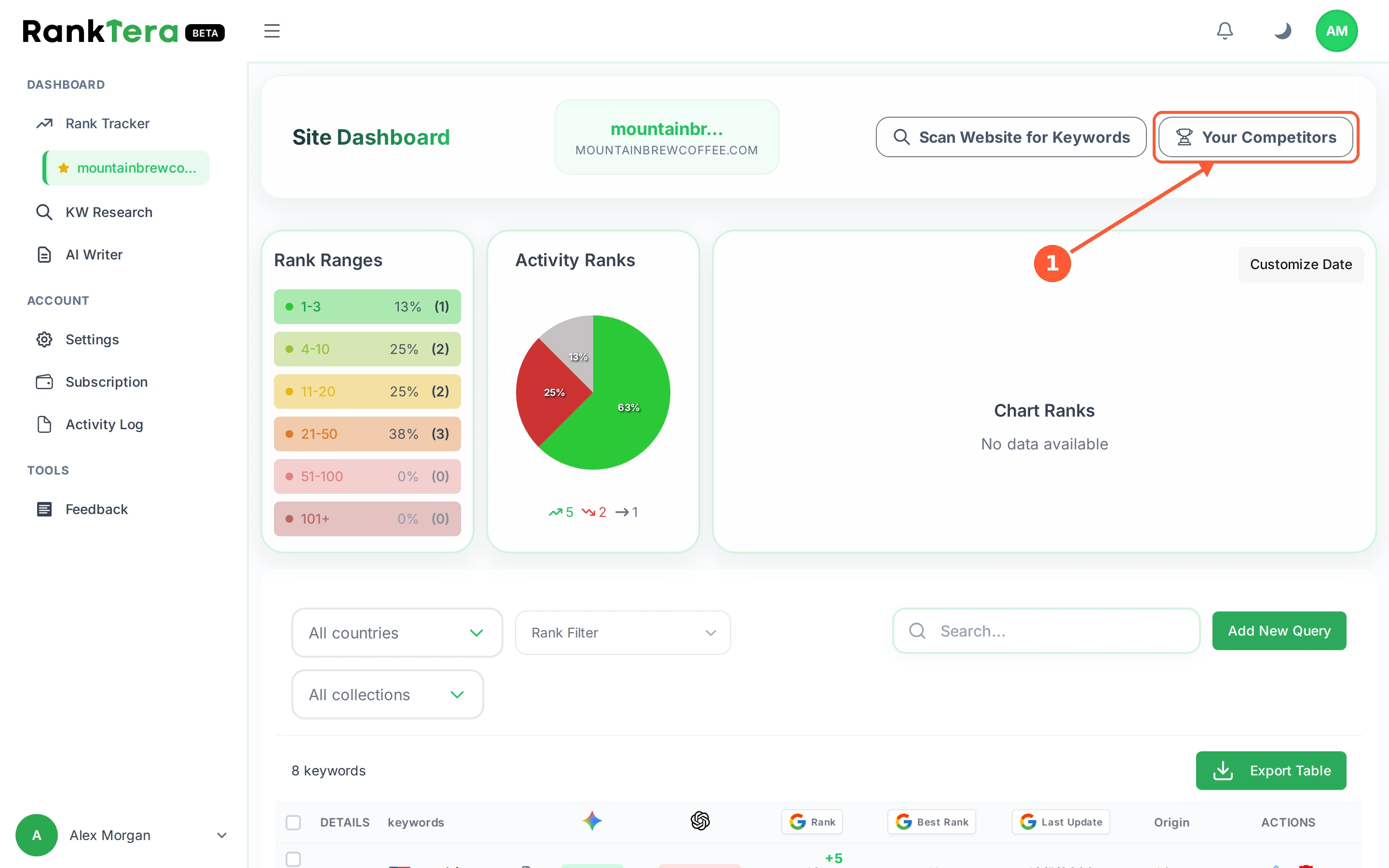Image resolution: width=1389 pixels, height=868 pixels.
Task: Select the 101+ rank range
Action: 368,519
